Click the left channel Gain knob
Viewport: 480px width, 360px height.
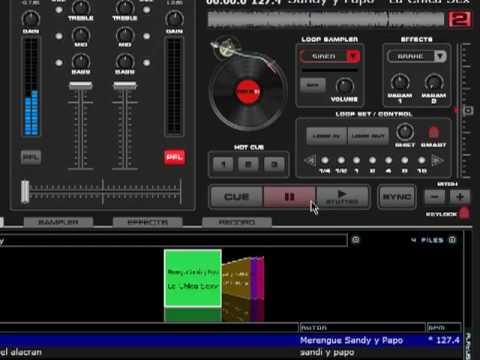pos(31,19)
